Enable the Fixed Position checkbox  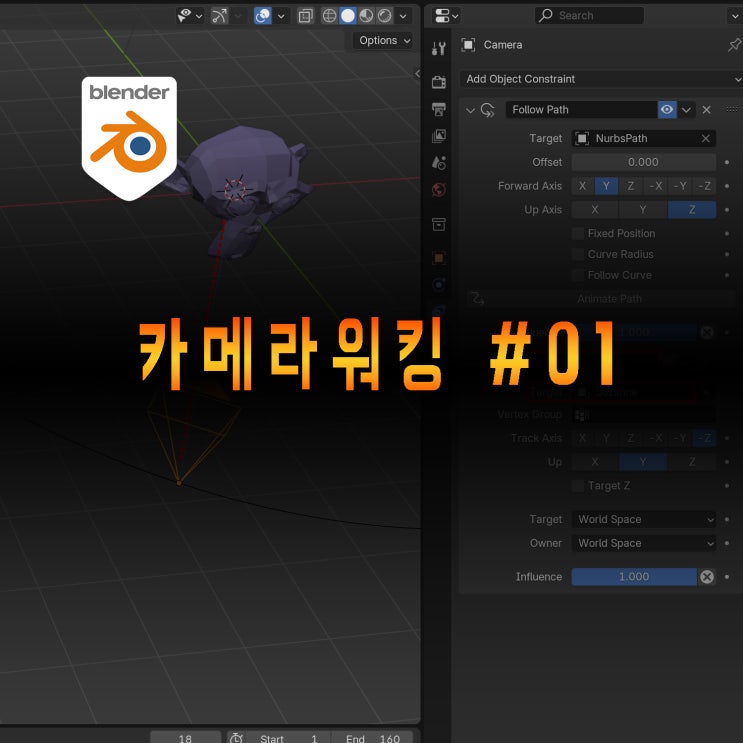click(578, 233)
